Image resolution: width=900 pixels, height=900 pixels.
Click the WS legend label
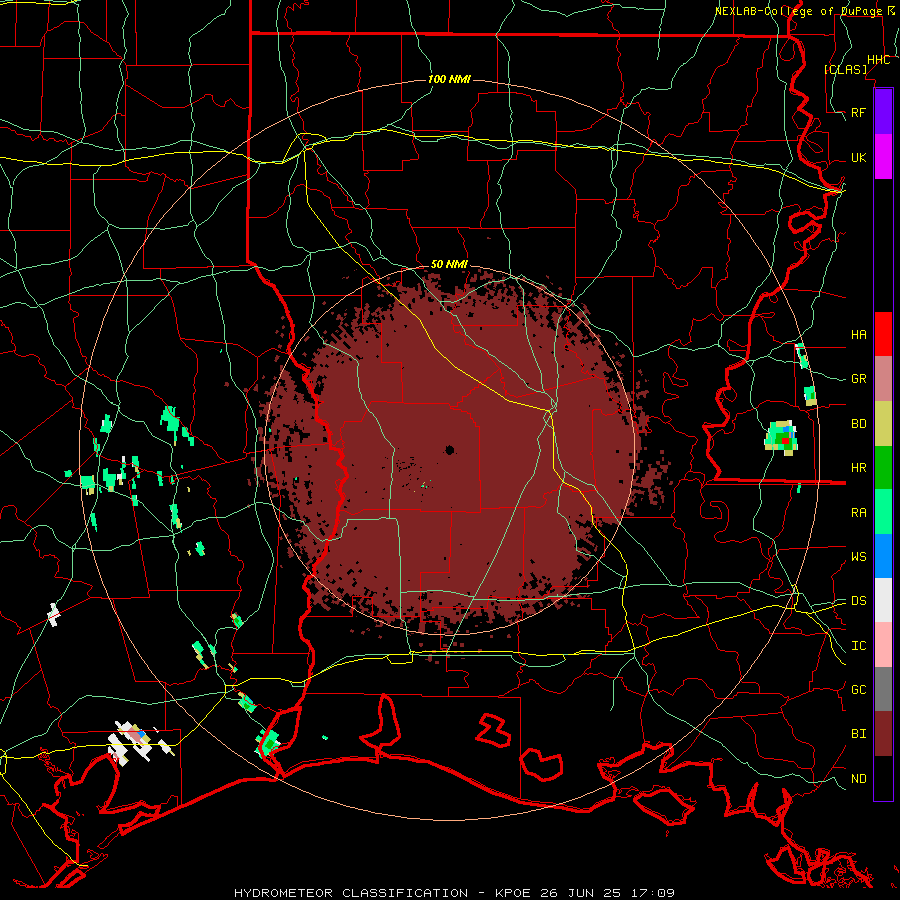(x=858, y=556)
